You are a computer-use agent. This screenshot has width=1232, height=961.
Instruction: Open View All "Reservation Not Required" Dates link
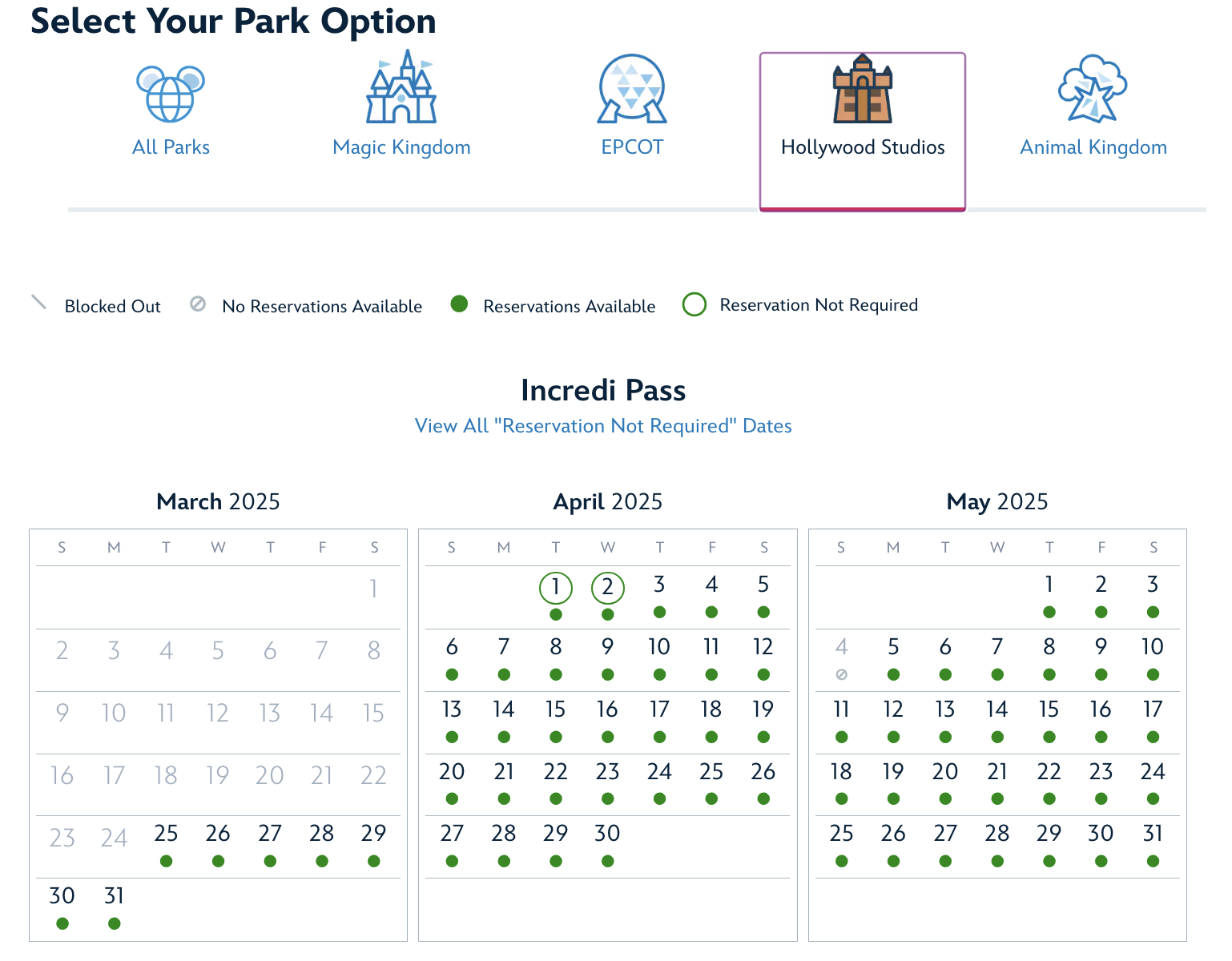tap(603, 426)
